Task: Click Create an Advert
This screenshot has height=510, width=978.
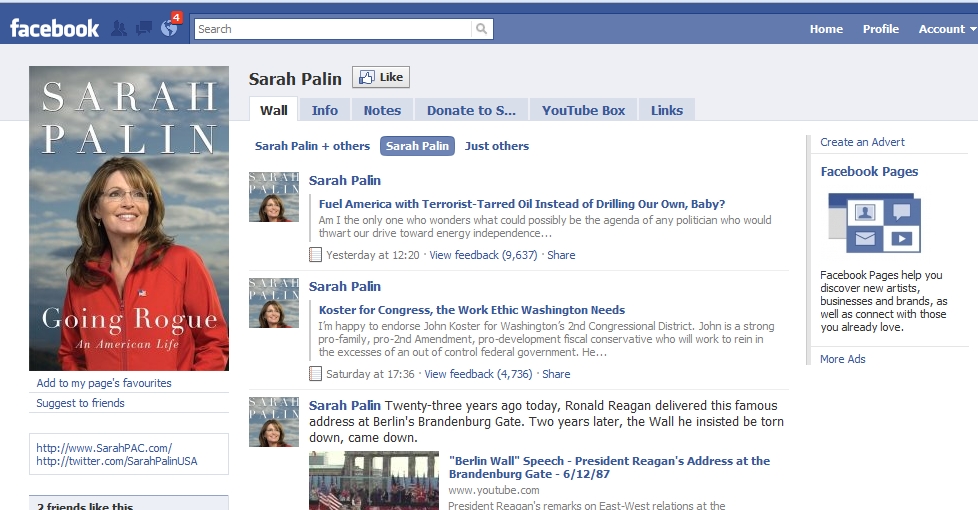Action: (x=863, y=142)
